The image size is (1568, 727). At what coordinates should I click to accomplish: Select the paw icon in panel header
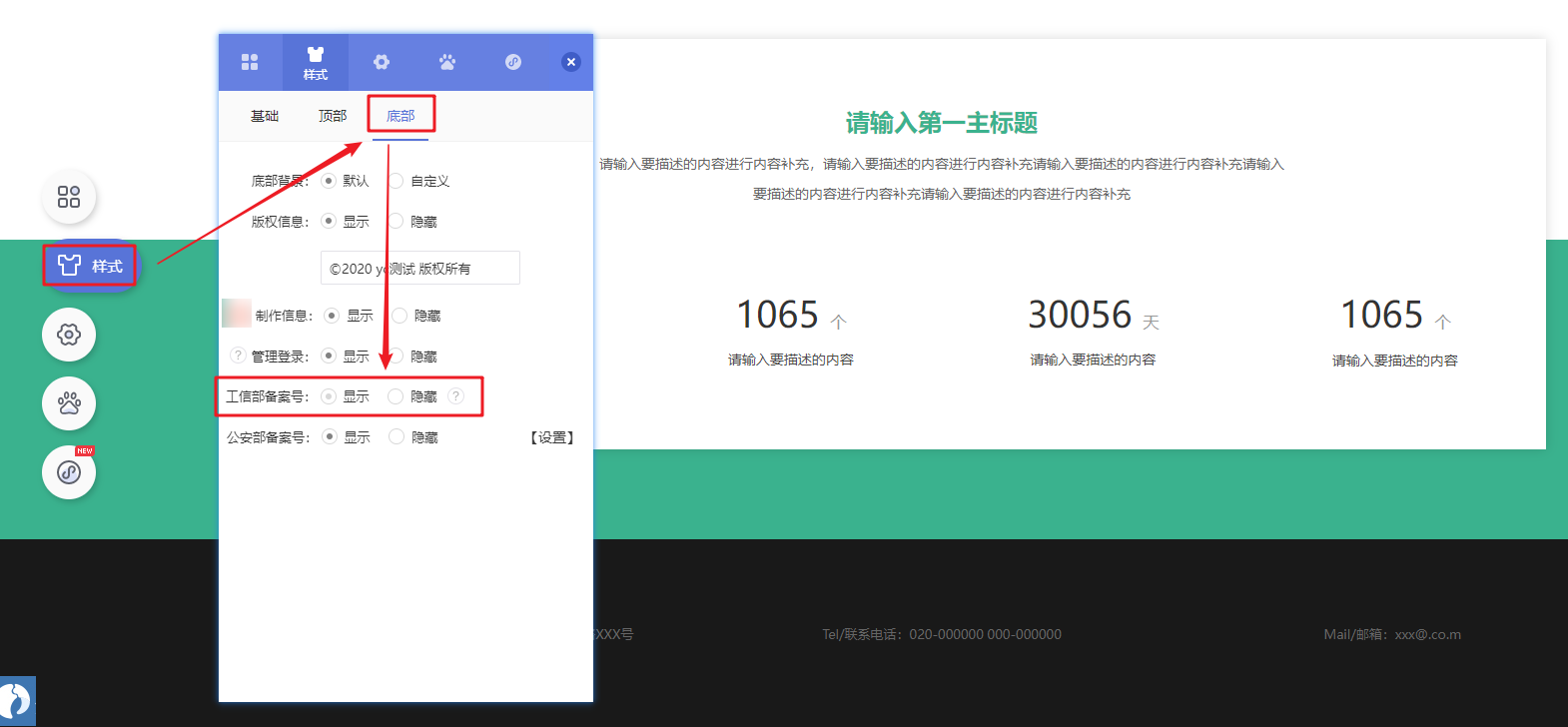447,62
